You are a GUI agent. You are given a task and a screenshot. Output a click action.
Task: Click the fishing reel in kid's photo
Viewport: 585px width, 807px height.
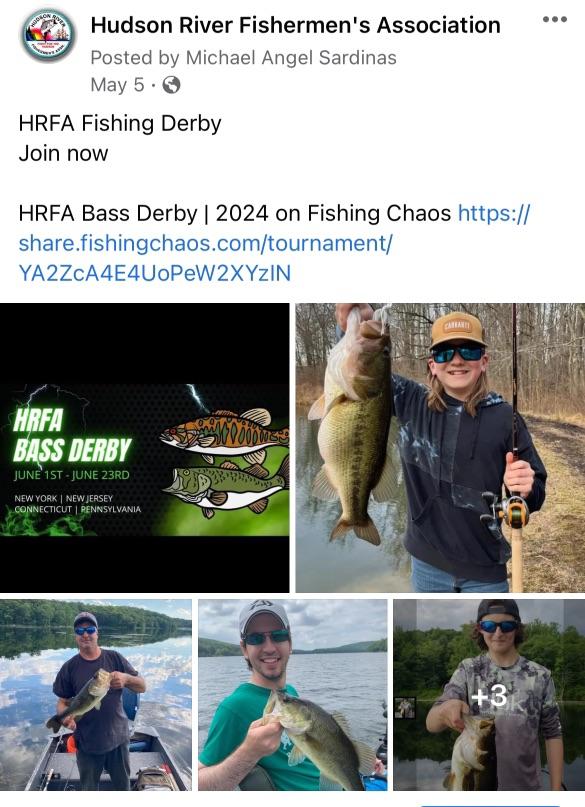click(507, 510)
